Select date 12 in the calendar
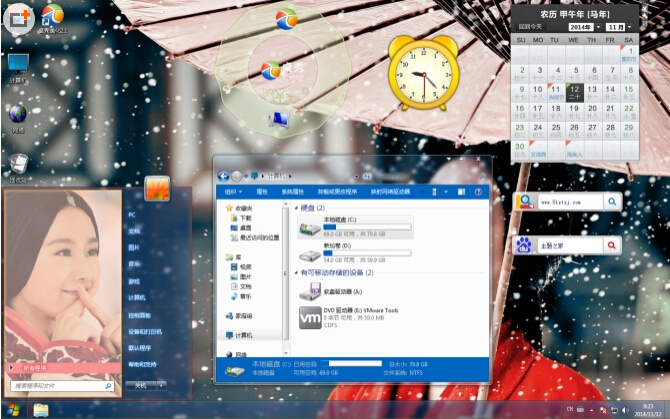 [574, 93]
